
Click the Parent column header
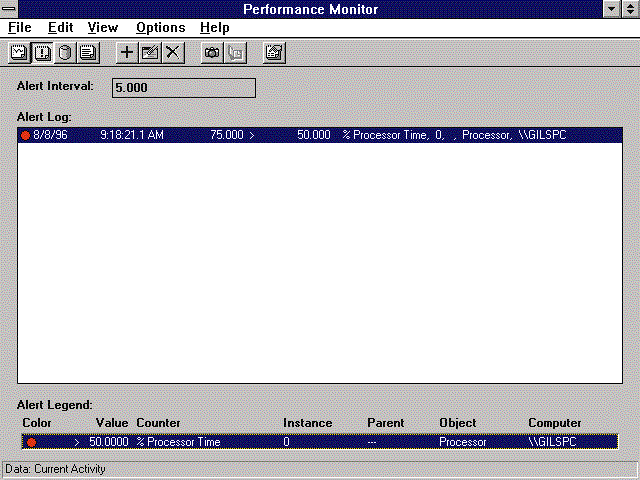[x=386, y=423]
